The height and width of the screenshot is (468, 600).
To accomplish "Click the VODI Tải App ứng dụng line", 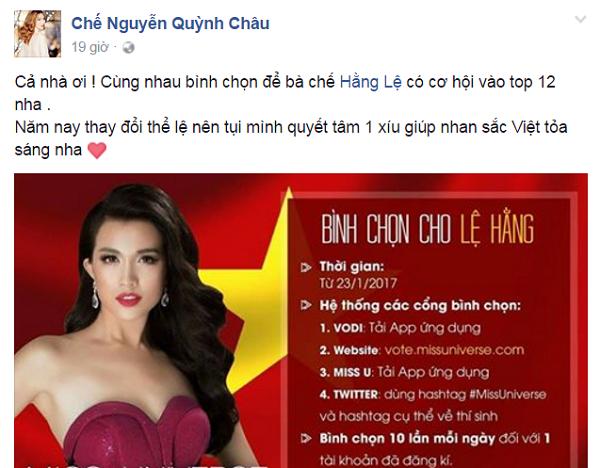I will tap(400, 328).
